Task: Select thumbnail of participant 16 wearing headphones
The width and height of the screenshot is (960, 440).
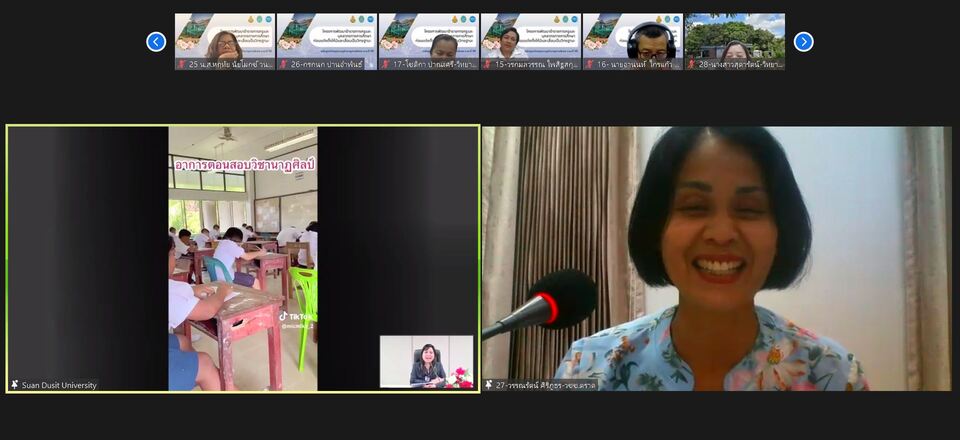Action: (x=632, y=42)
